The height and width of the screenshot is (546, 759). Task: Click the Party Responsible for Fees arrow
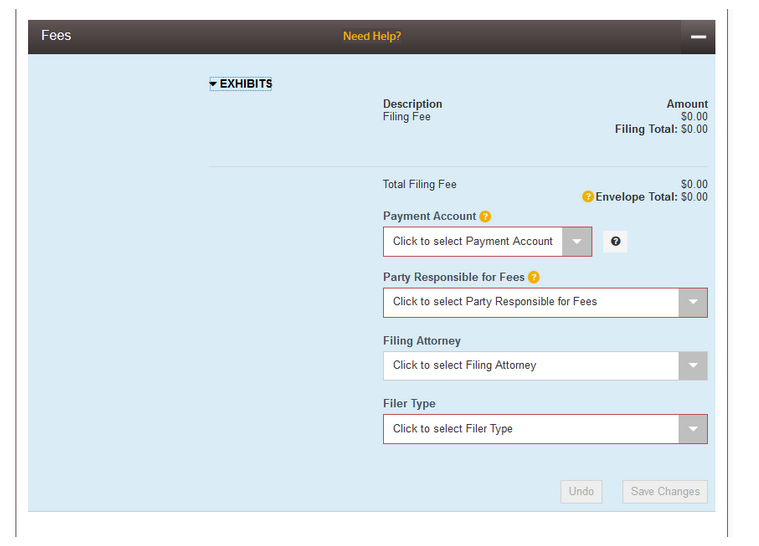pos(692,302)
